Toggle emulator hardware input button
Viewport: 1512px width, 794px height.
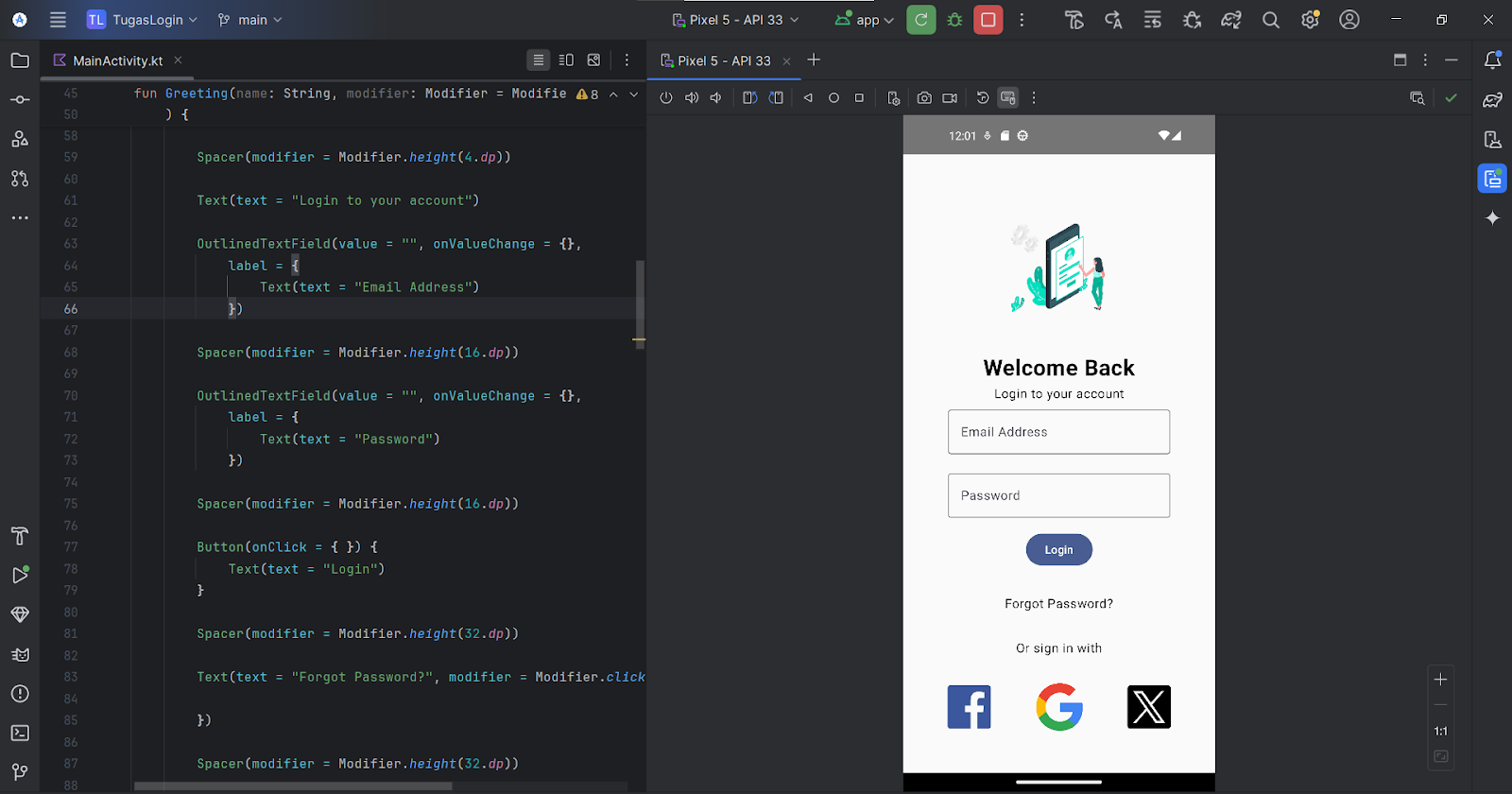(x=1008, y=97)
